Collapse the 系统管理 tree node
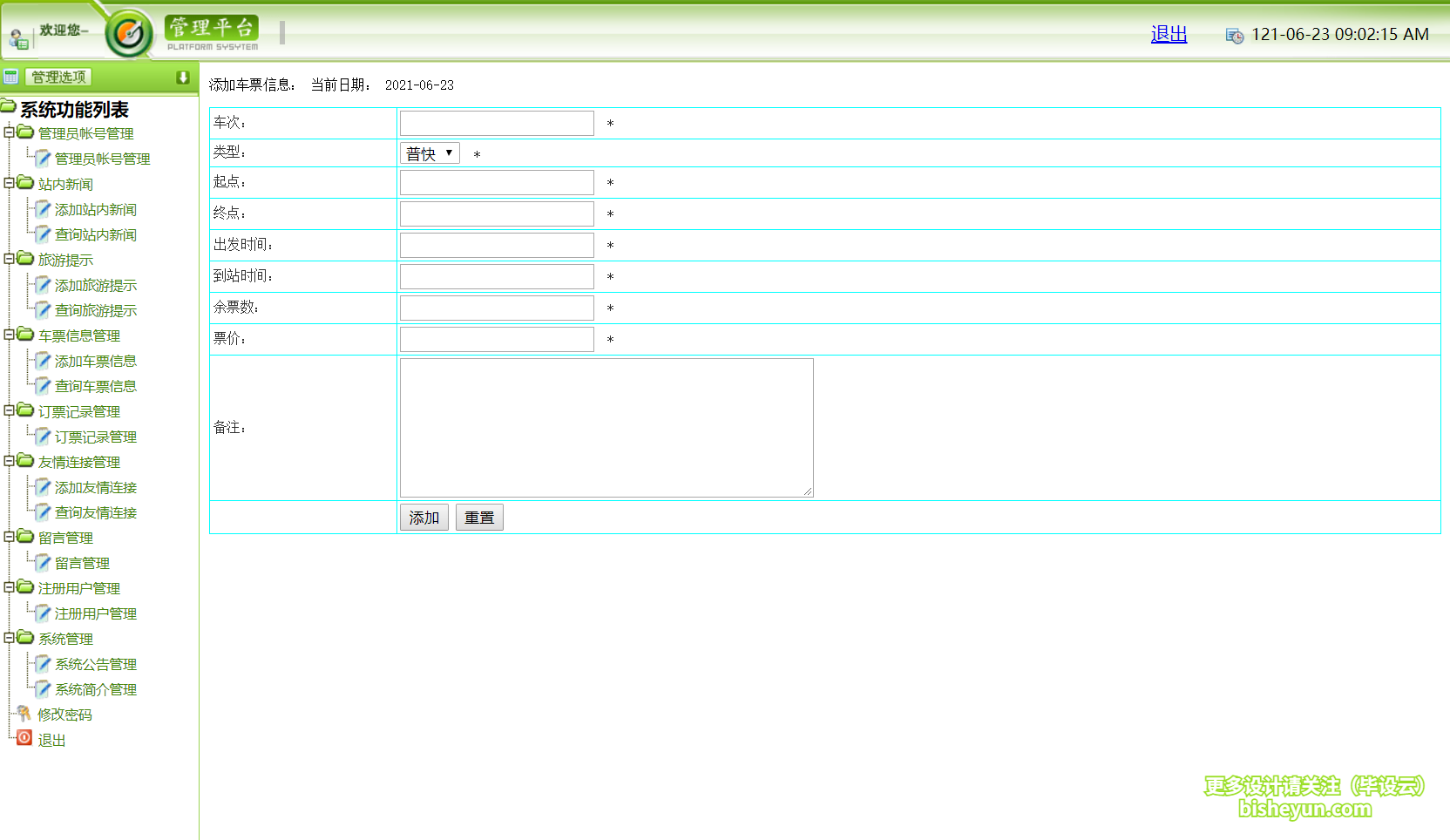The image size is (1450, 840). point(9,638)
